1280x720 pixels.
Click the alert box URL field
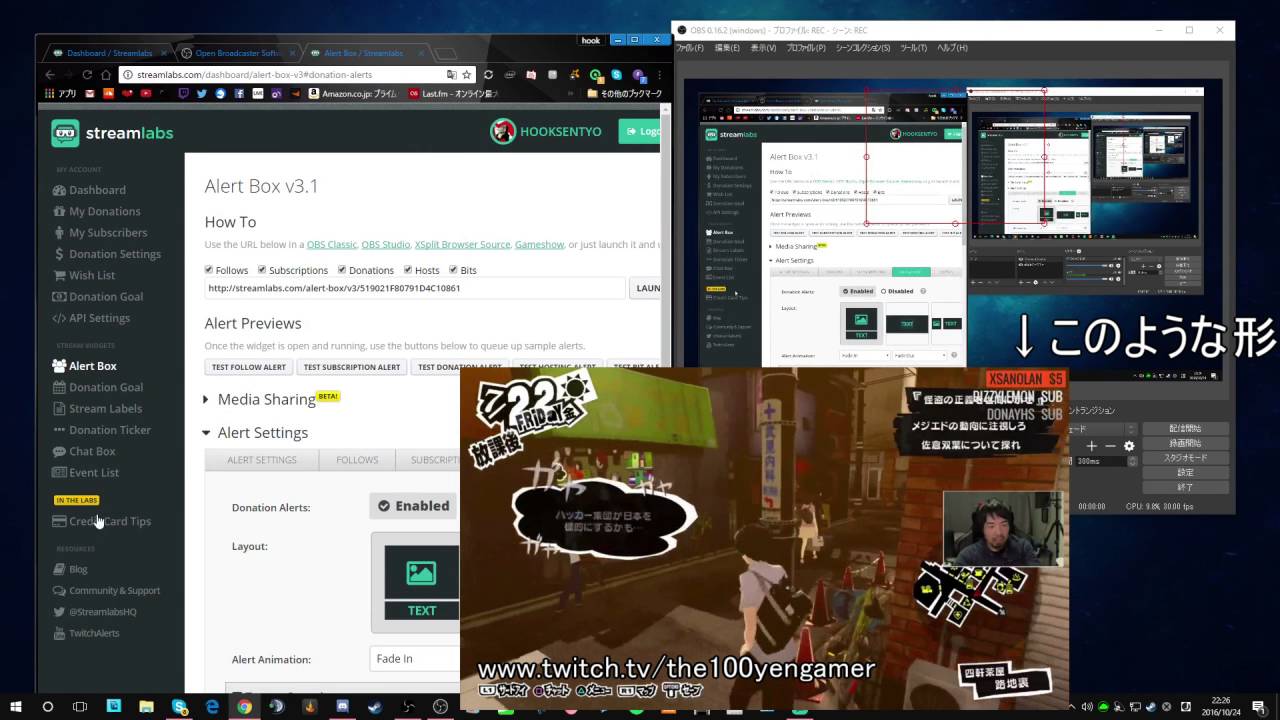click(415, 288)
